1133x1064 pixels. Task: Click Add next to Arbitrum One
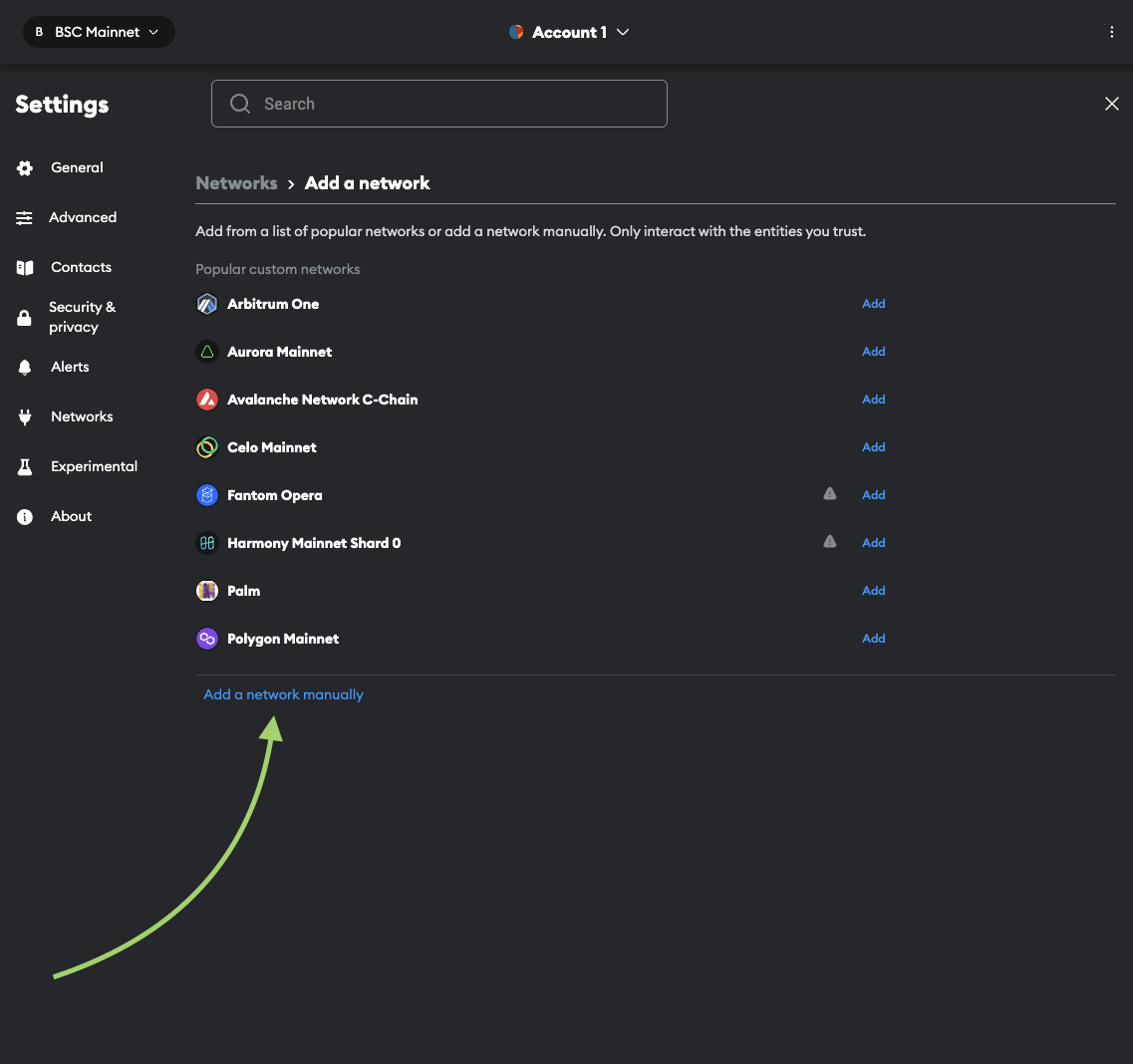pos(873,304)
